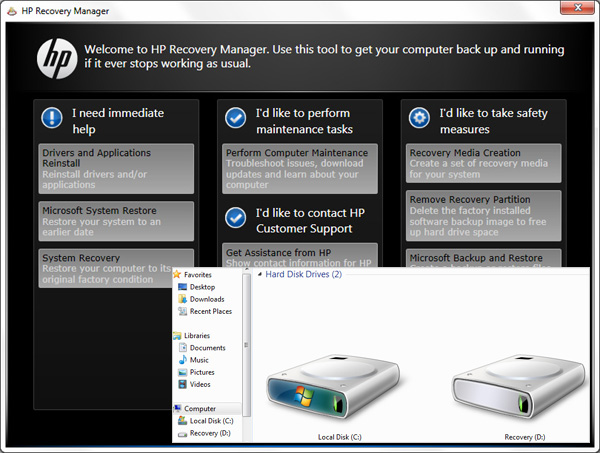The width and height of the screenshot is (600, 453).
Task: Click the exclamation mark immediate help icon
Action: point(52,117)
